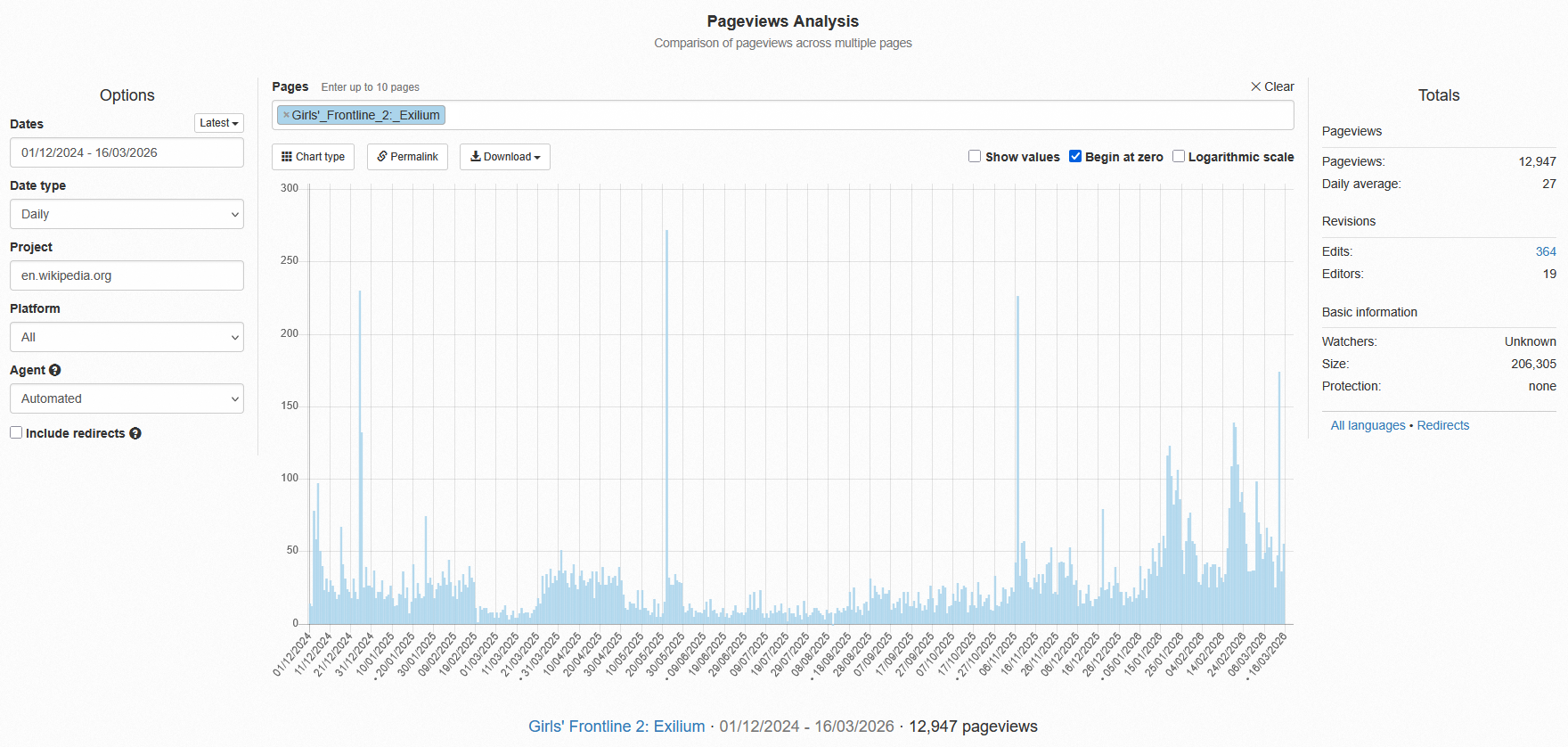Open the Redirects link
This screenshot has width=1568, height=747.
(1443, 425)
